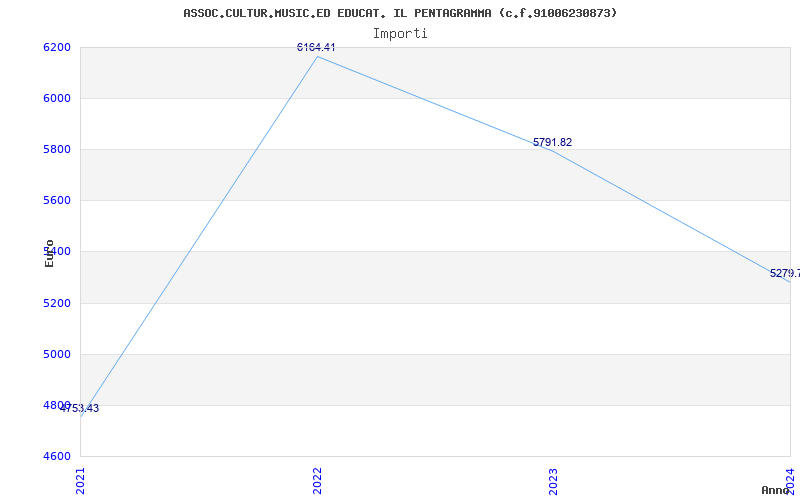Click the partly cut 5279 data label
This screenshot has width=800, height=500.
pos(785,273)
